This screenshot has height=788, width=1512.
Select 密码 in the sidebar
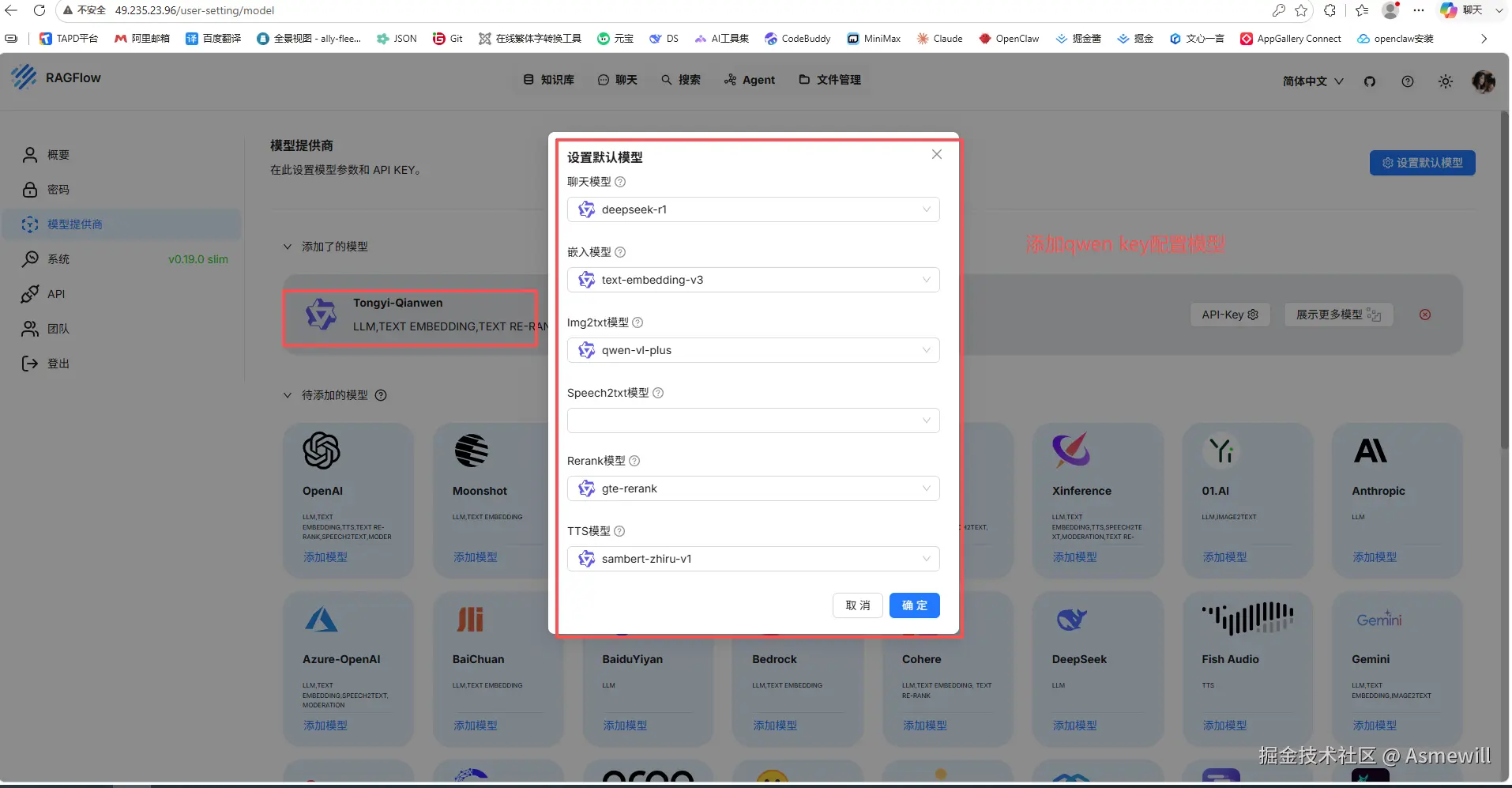click(x=122, y=190)
